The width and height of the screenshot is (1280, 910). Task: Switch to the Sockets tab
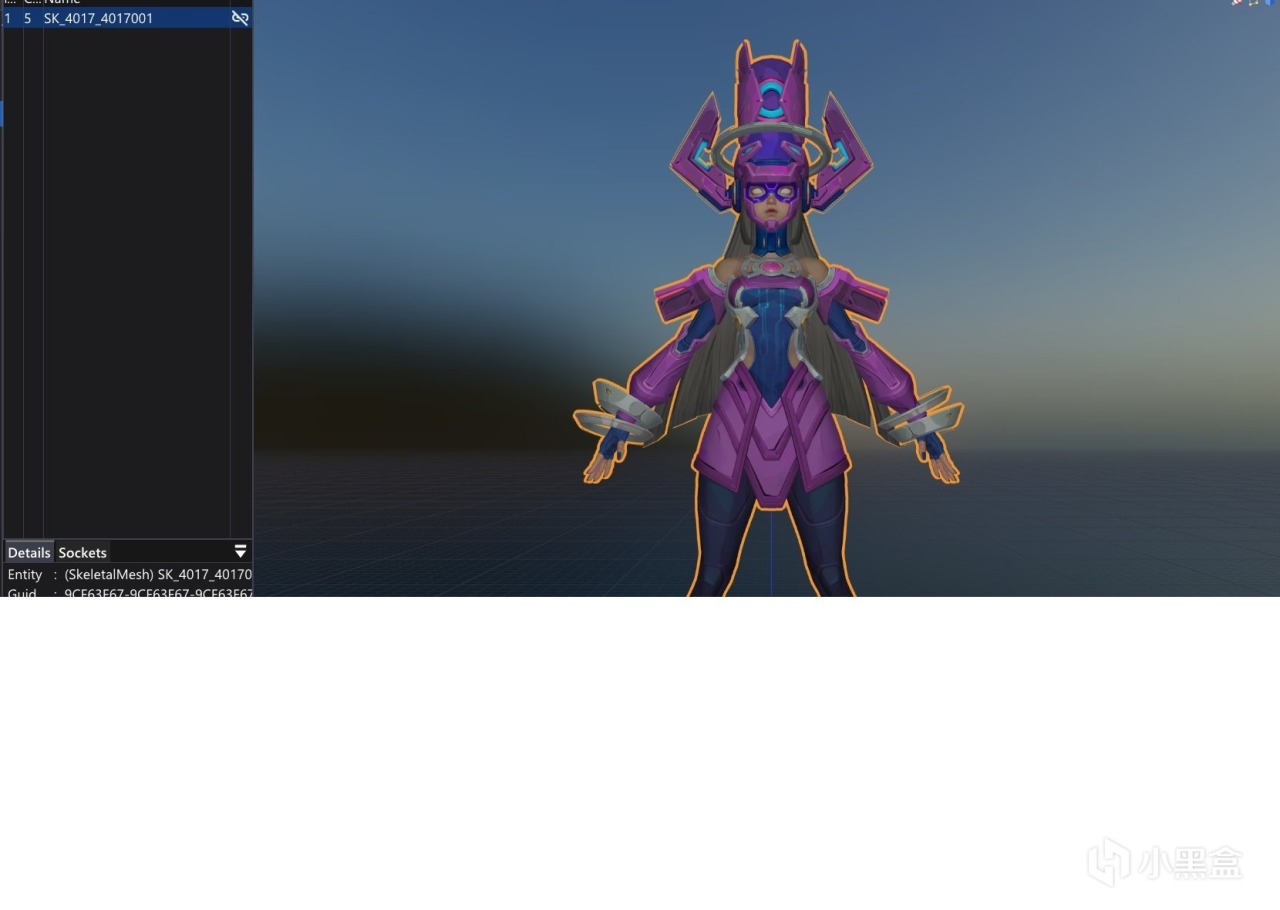click(82, 552)
